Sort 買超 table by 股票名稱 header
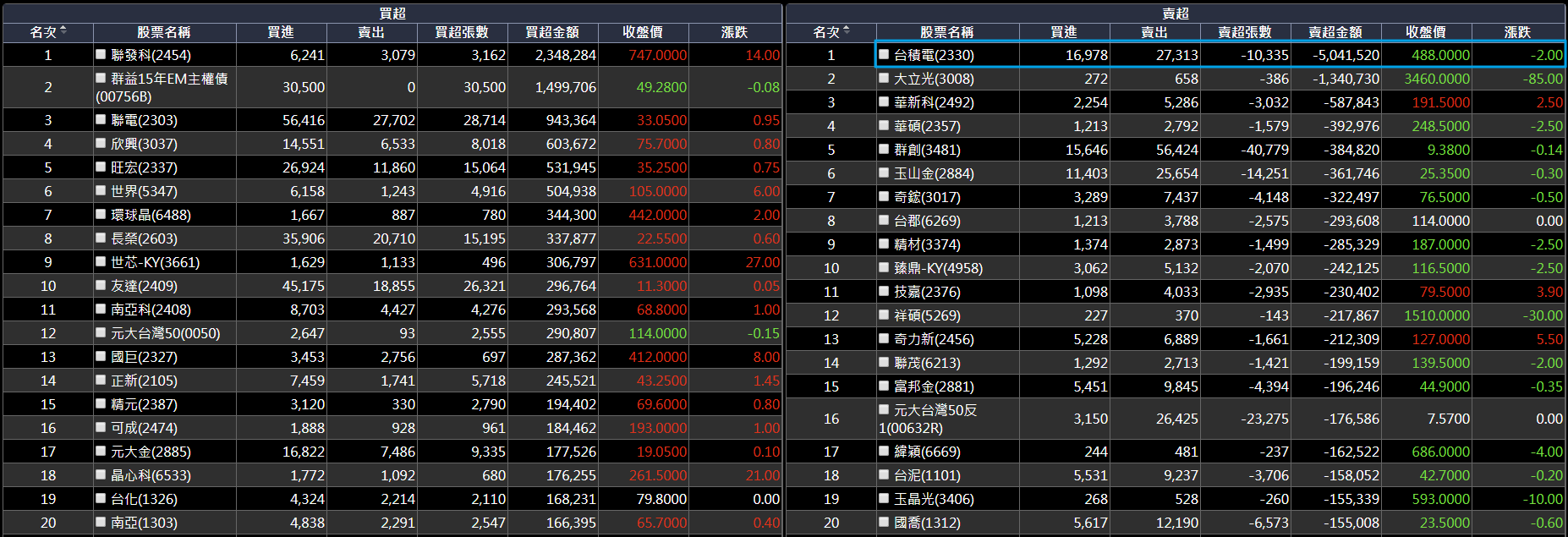 point(164,32)
